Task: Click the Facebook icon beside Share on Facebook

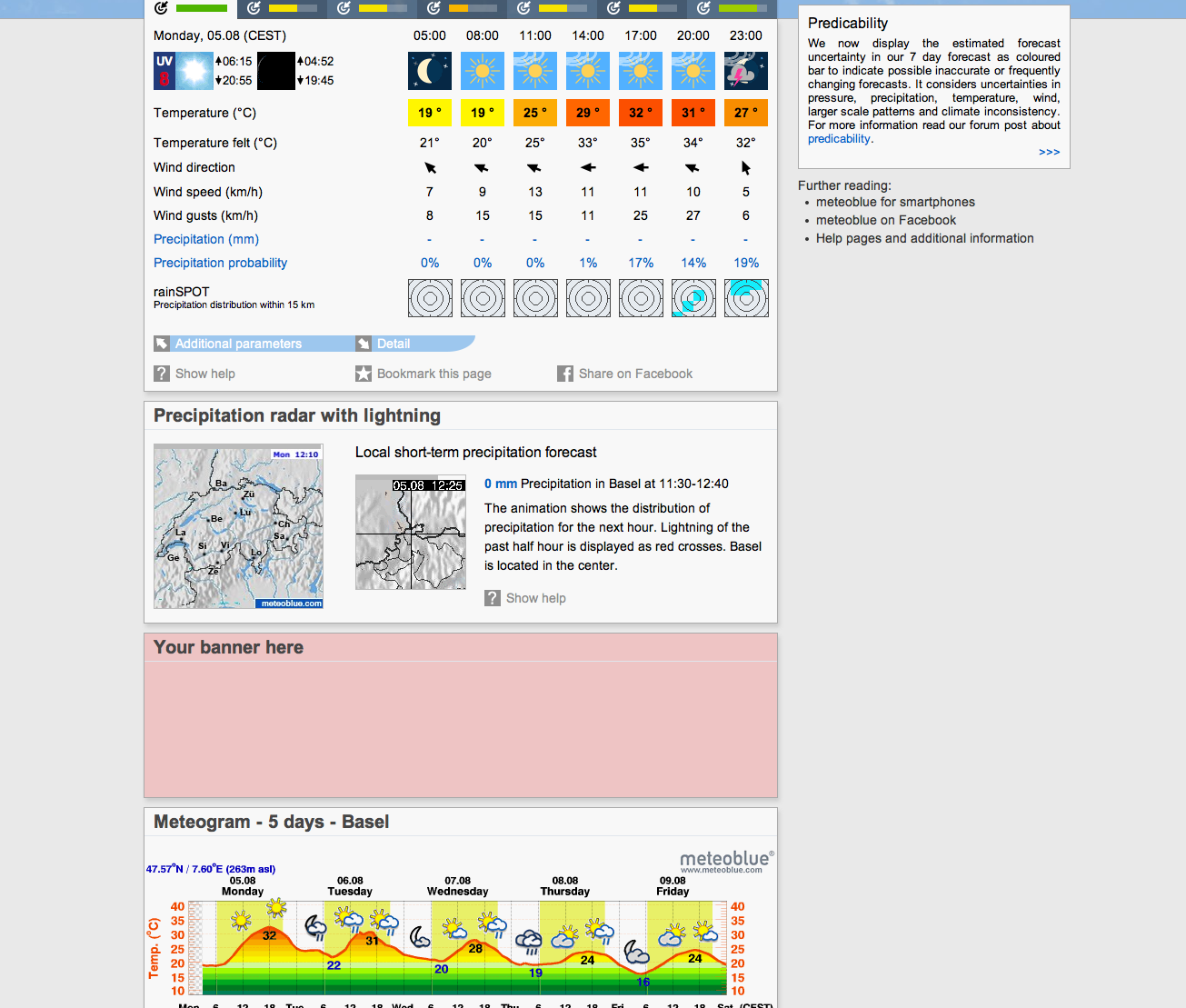Action: tap(565, 374)
